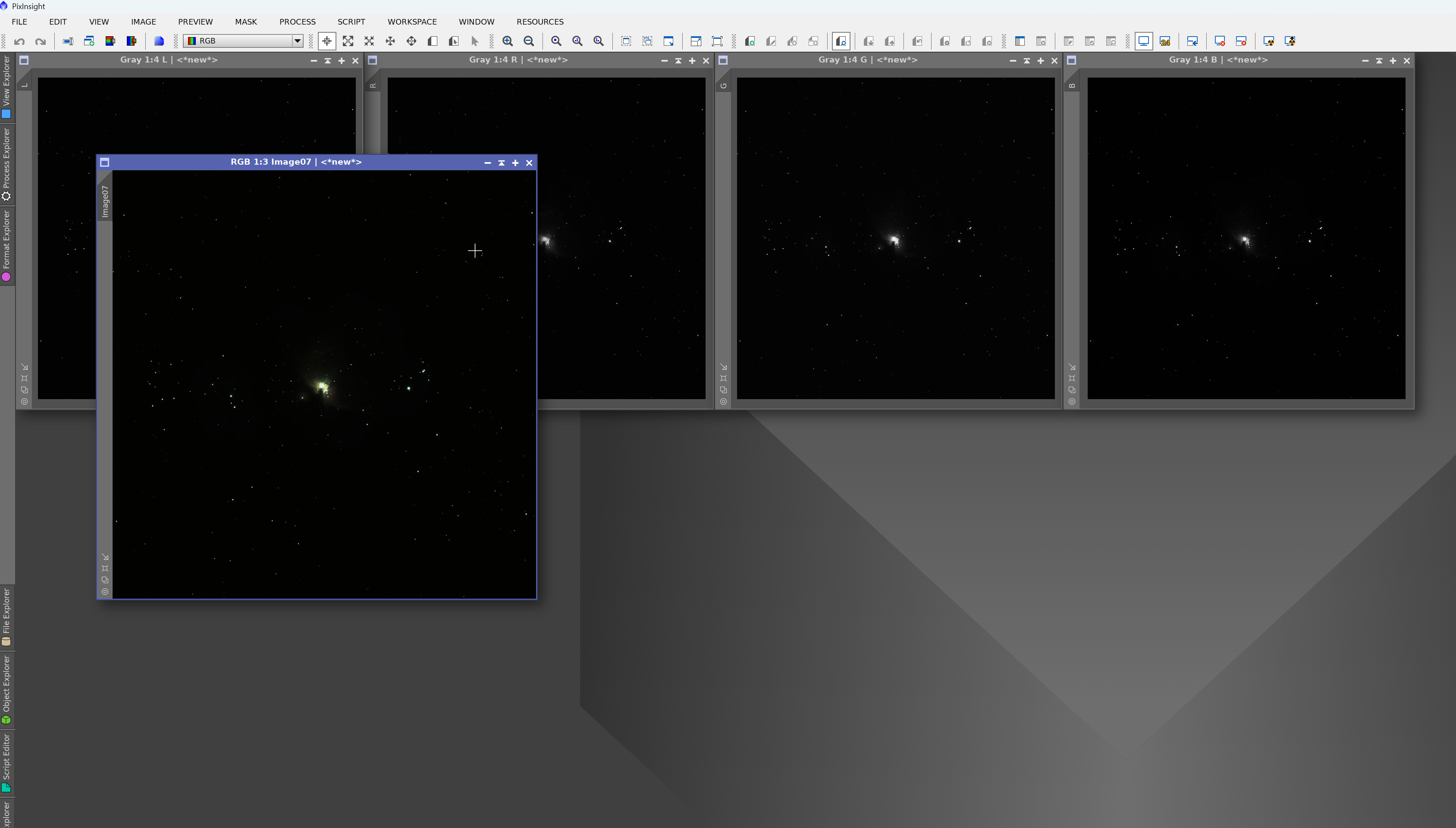The width and height of the screenshot is (1456, 828).
Task: Toggle the Readout mode crosshair tool
Action: 326,41
